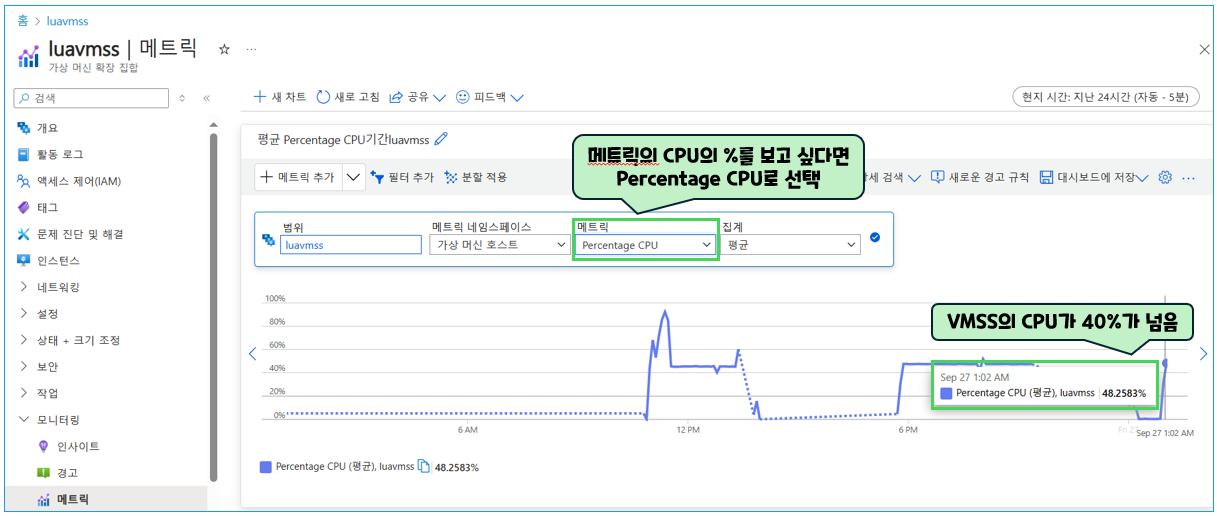Image resolution: width=1217 pixels, height=516 pixels.
Task: Click the sidebar sort up-down arrows icon
Action: 182,98
